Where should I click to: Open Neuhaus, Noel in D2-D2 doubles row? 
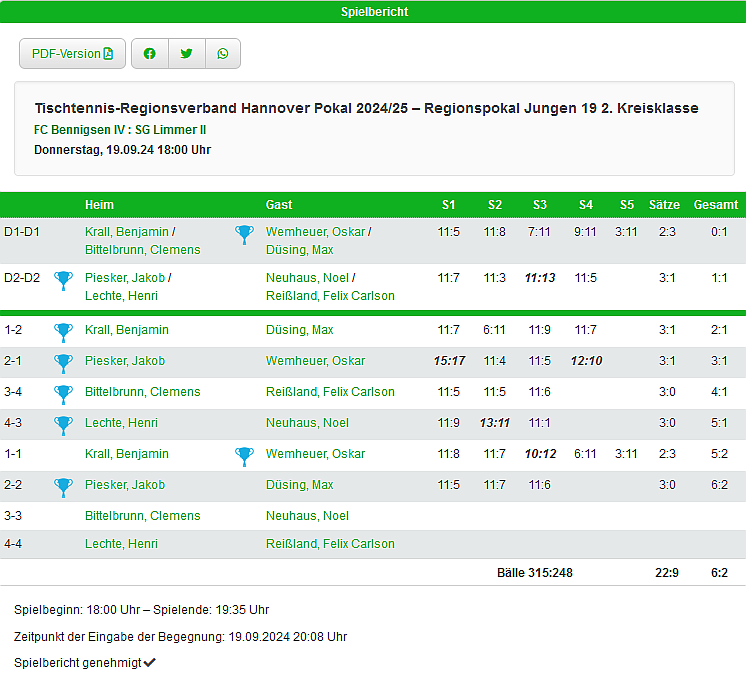(x=307, y=278)
